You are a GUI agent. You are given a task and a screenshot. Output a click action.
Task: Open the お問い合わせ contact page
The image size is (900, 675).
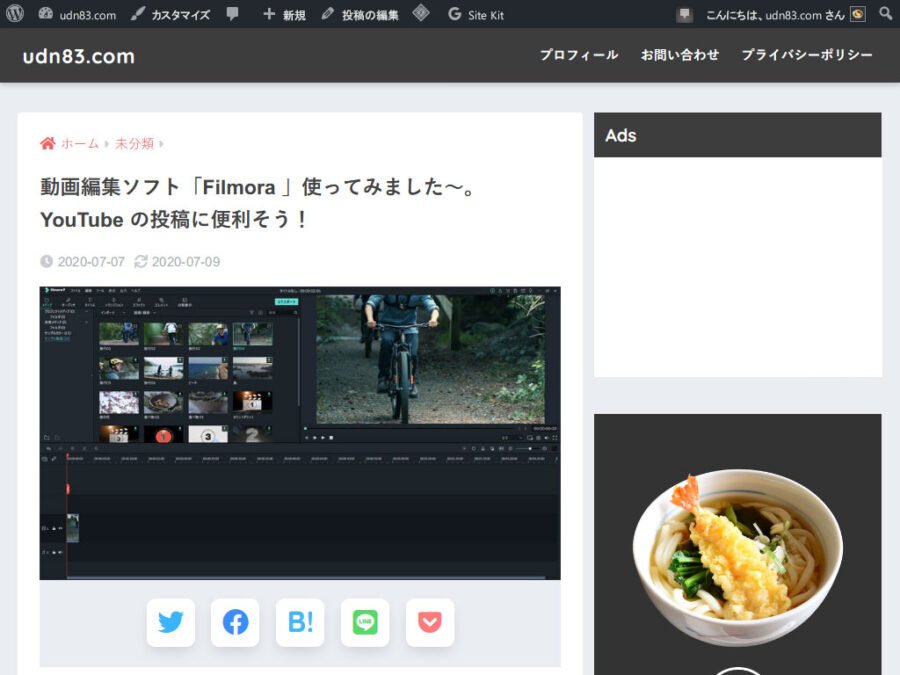point(680,55)
